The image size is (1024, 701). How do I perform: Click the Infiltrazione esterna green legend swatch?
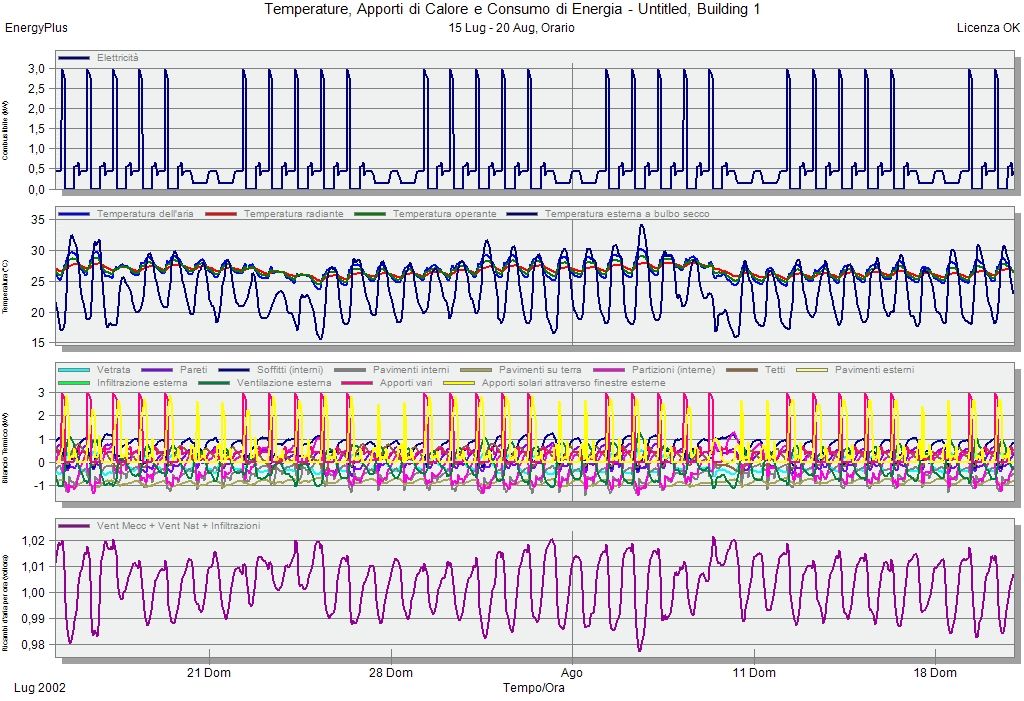[74, 383]
